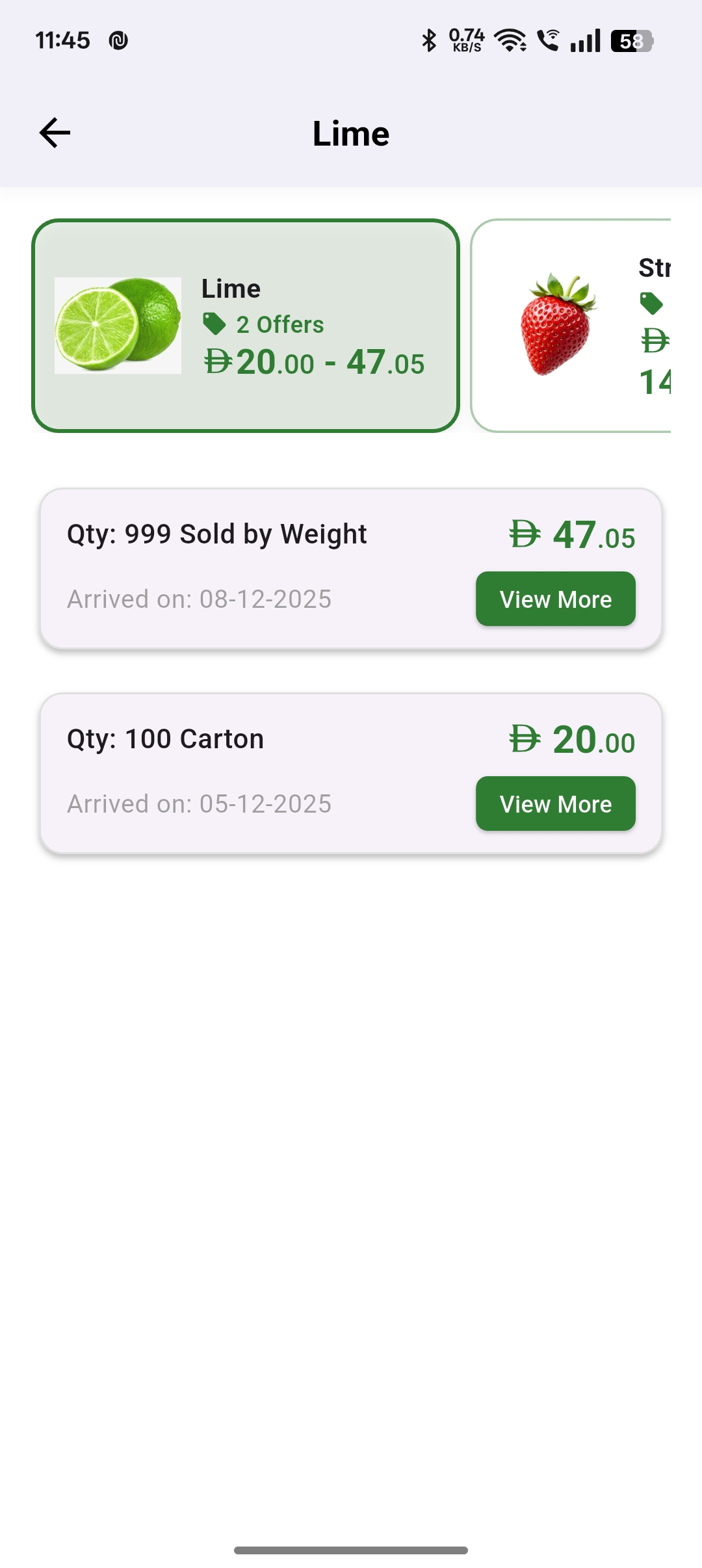Tap the cellular signal bars icon
The height and width of the screenshot is (1568, 702).
pos(585,41)
